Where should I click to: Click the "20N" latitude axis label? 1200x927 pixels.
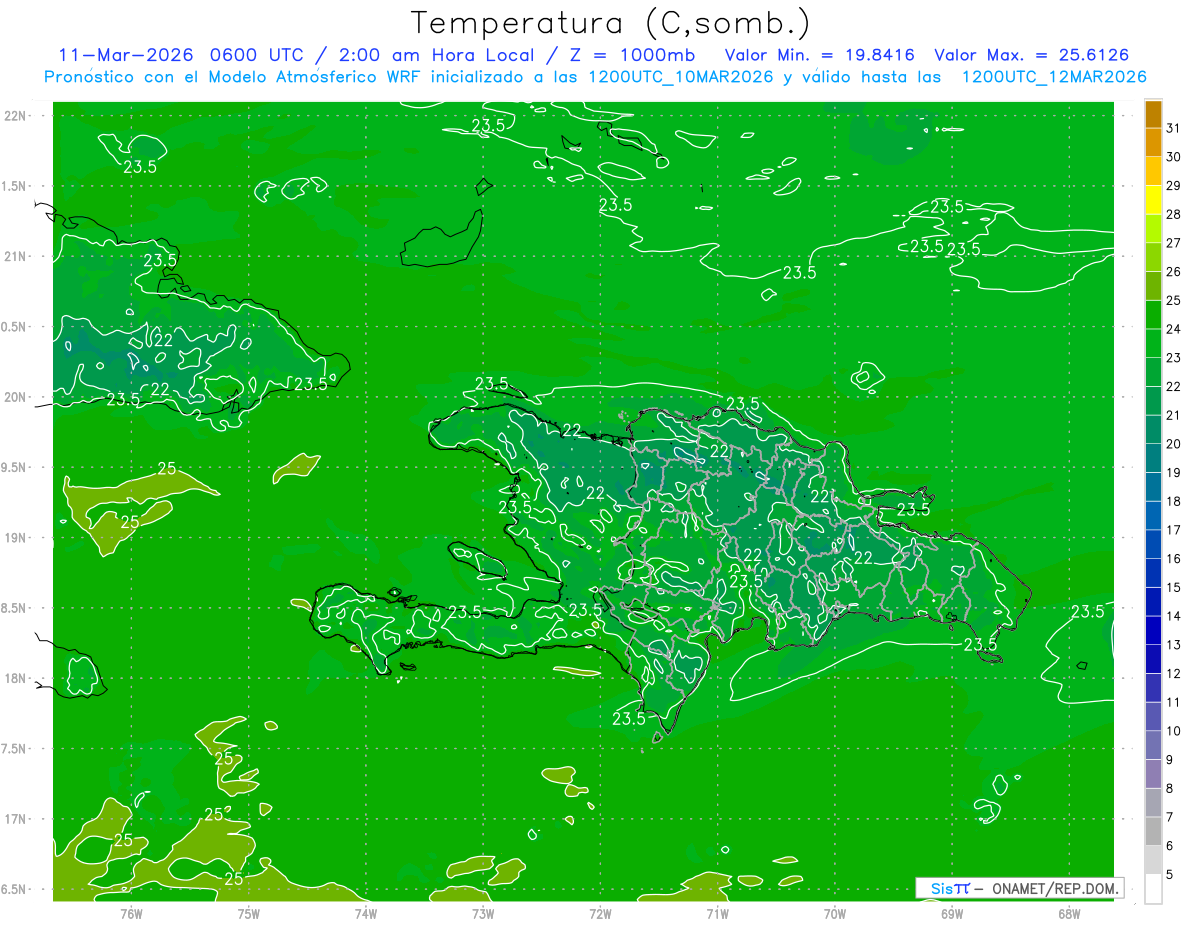tap(14, 397)
